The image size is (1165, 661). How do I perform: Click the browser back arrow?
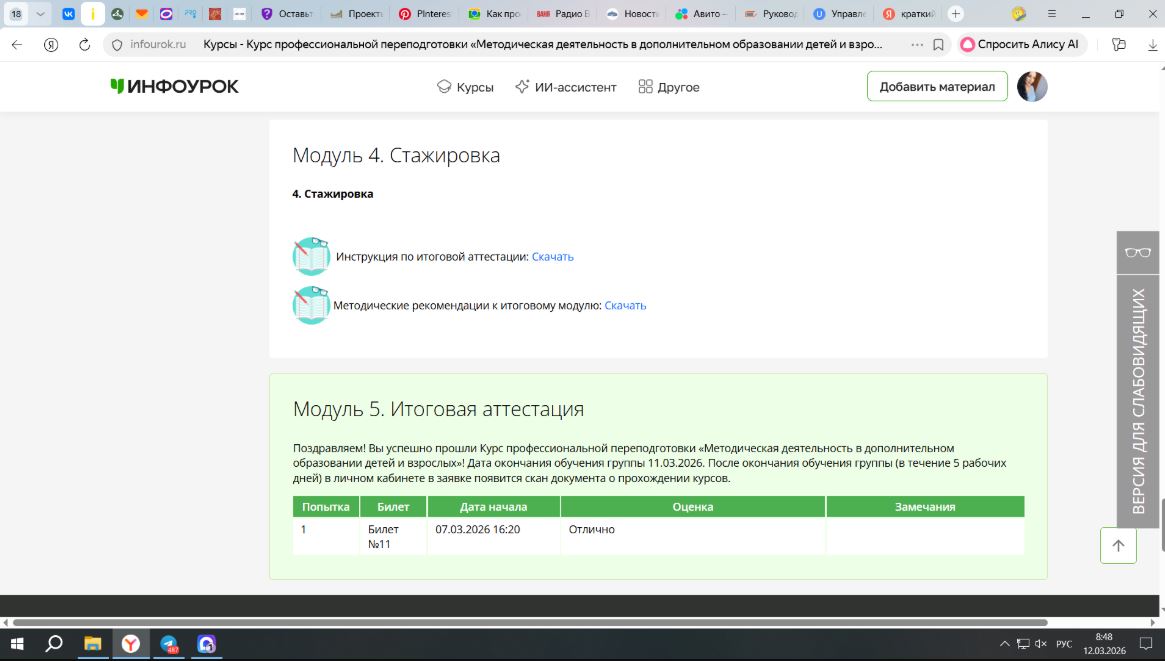point(17,45)
